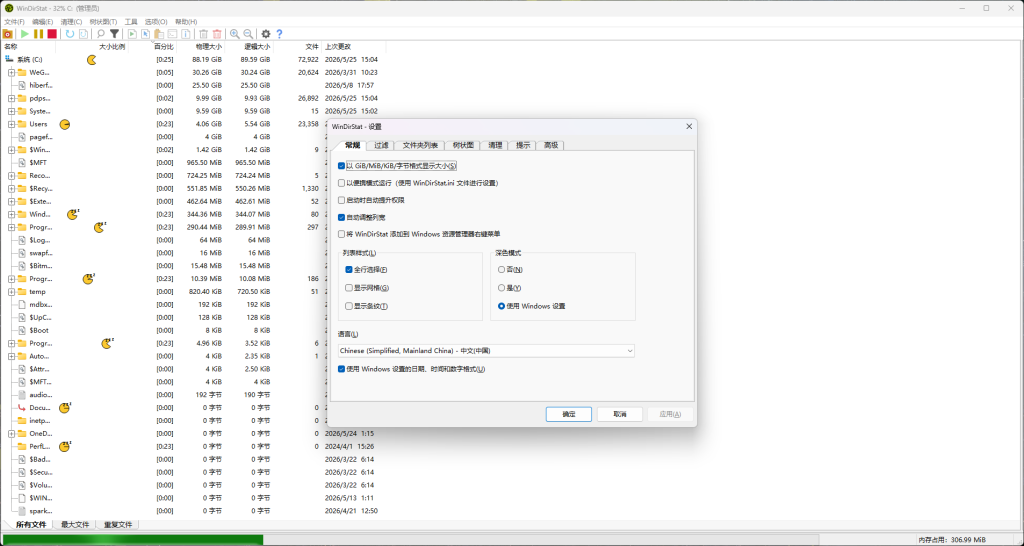Viewport: 1024px width, 546px height.
Task: Click the red permanent delete icon
Action: point(217,34)
